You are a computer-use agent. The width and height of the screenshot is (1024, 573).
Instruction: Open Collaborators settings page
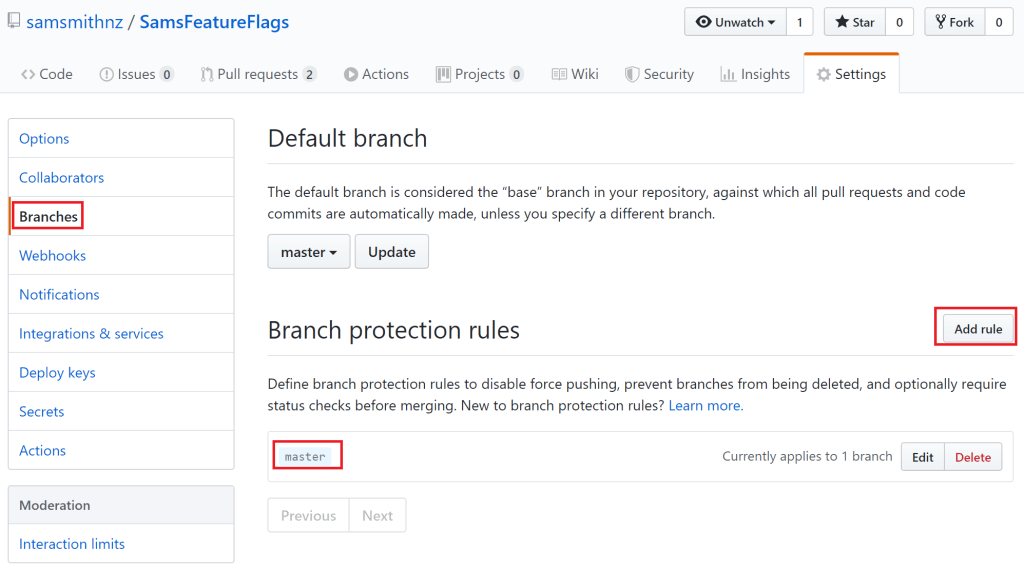62,177
